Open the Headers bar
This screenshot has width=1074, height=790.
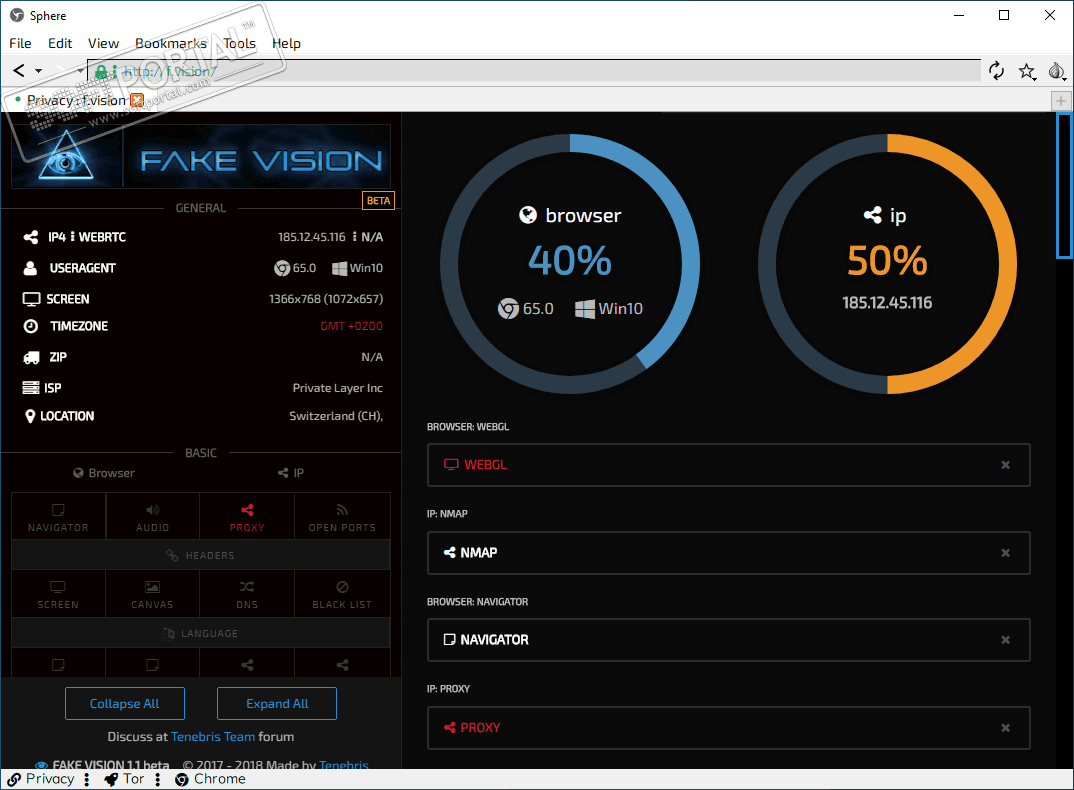[x=201, y=555]
